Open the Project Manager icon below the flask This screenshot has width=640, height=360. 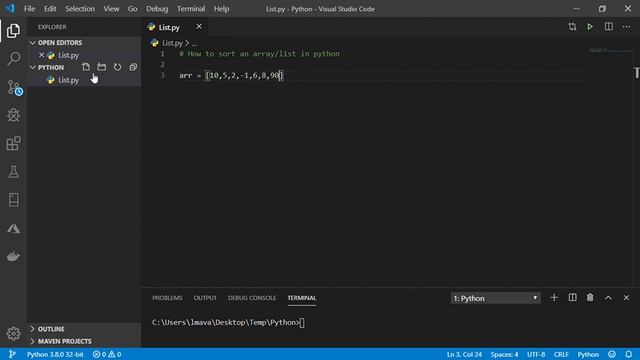(13, 200)
